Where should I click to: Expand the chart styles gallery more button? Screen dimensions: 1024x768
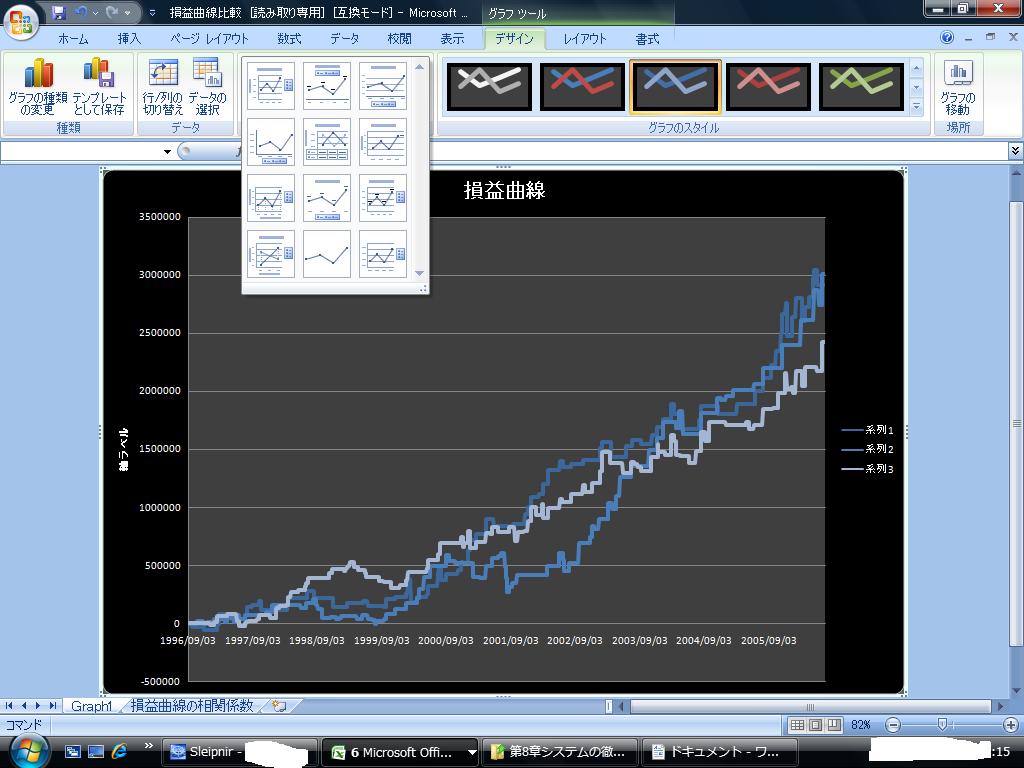916,105
